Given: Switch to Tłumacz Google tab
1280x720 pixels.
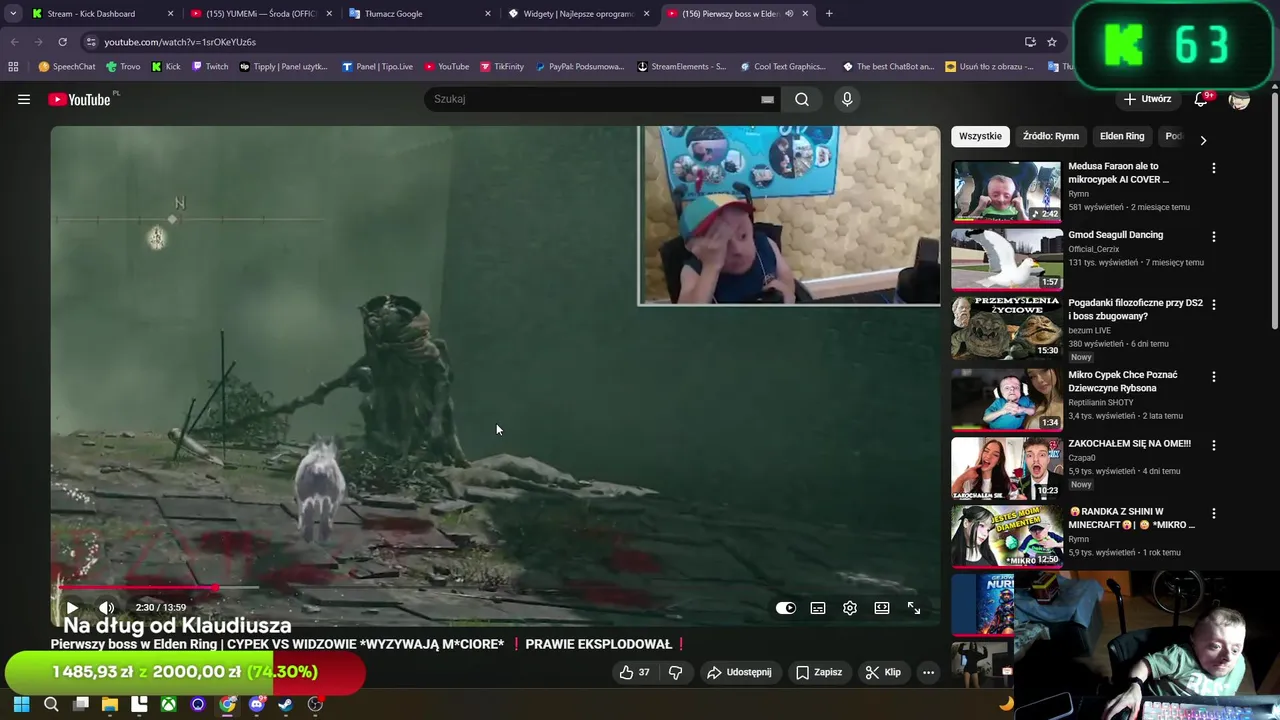Looking at the screenshot, I should (x=420, y=14).
